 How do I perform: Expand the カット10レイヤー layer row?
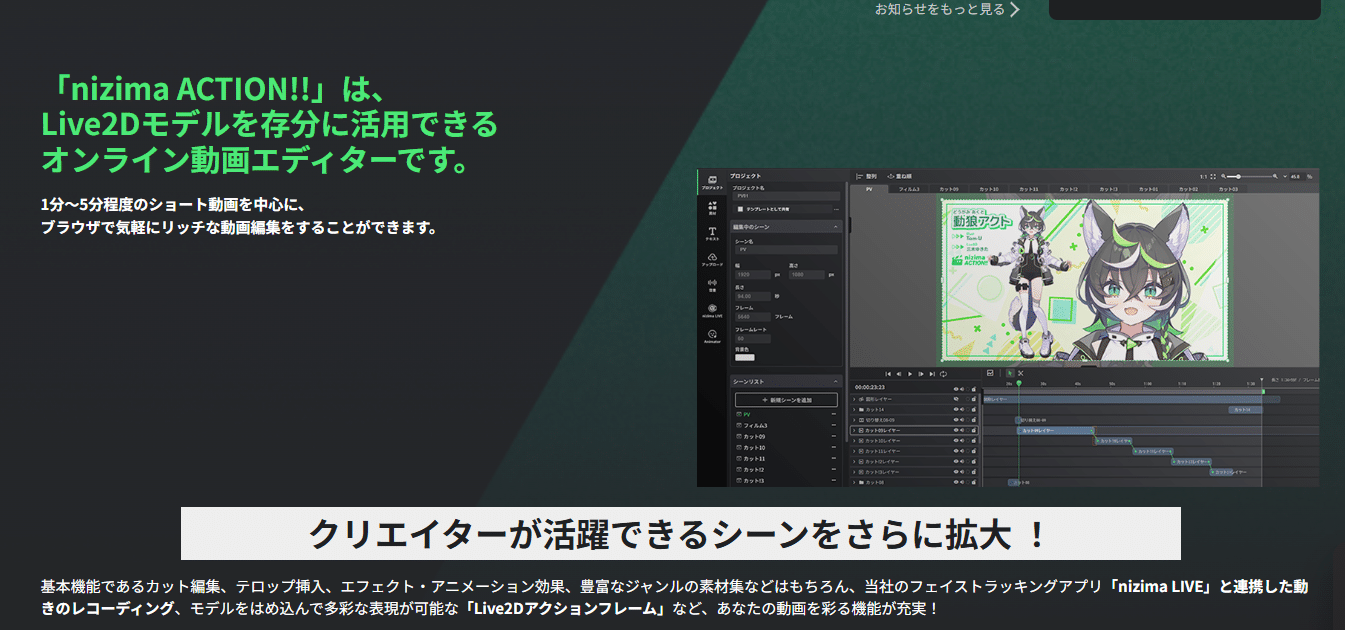point(854,440)
